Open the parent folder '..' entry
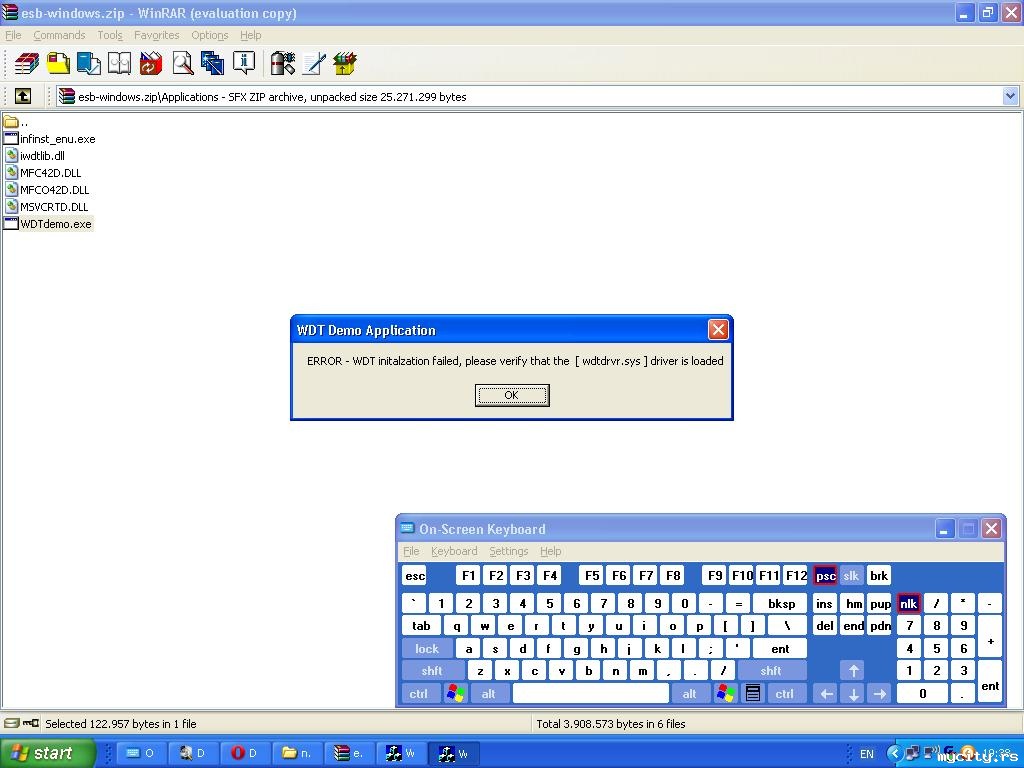 pos(16,121)
